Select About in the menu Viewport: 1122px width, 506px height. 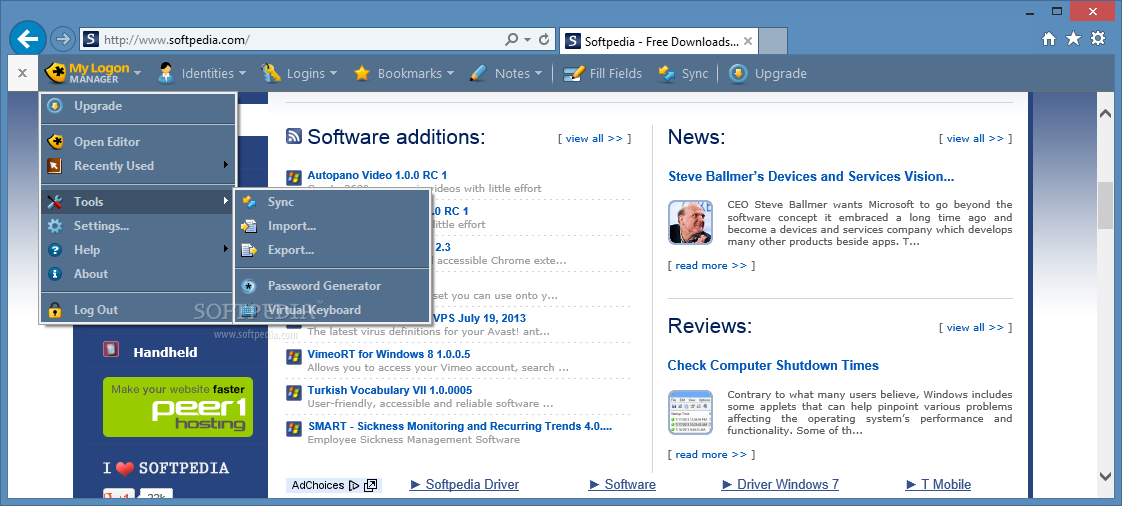(138, 273)
